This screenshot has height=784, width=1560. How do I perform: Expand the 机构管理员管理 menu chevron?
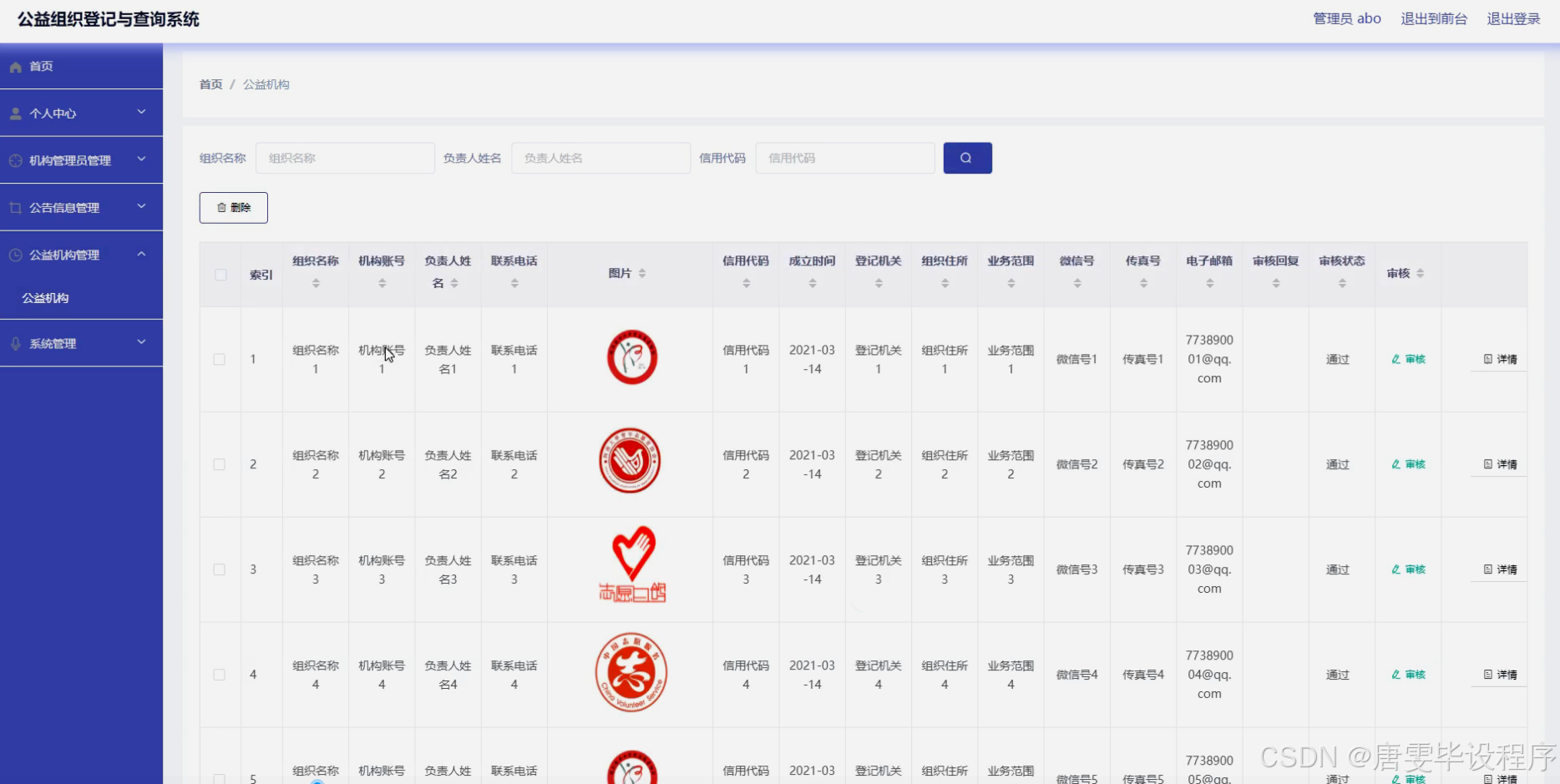tap(141, 159)
